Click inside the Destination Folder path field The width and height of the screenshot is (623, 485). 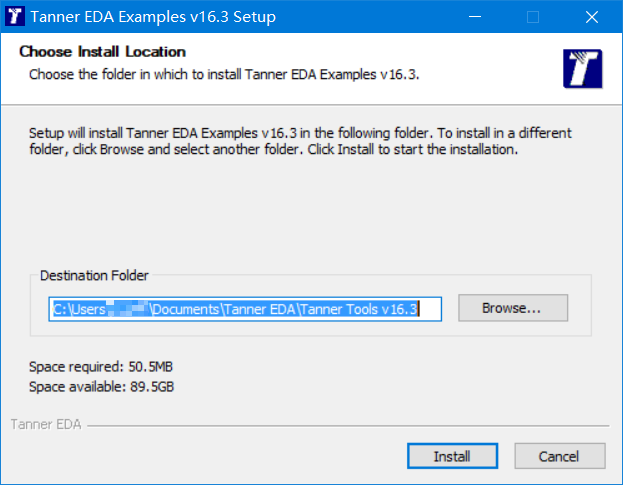click(x=247, y=309)
